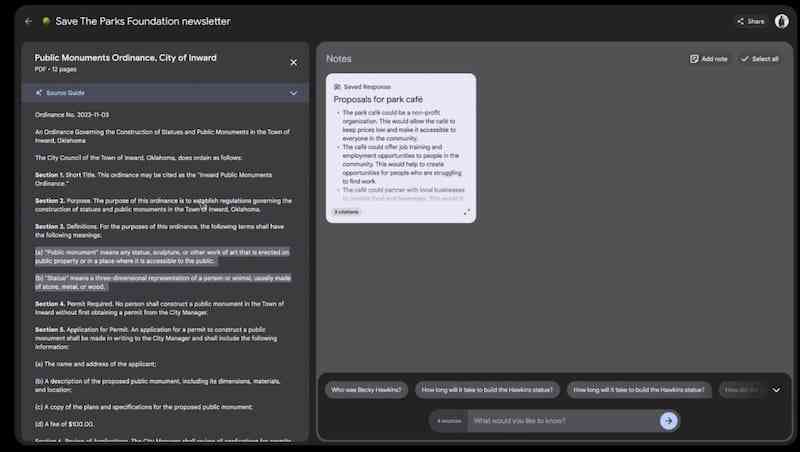This screenshot has height=452, width=800.
Task: Open the user profile avatar
Action: [x=782, y=21]
